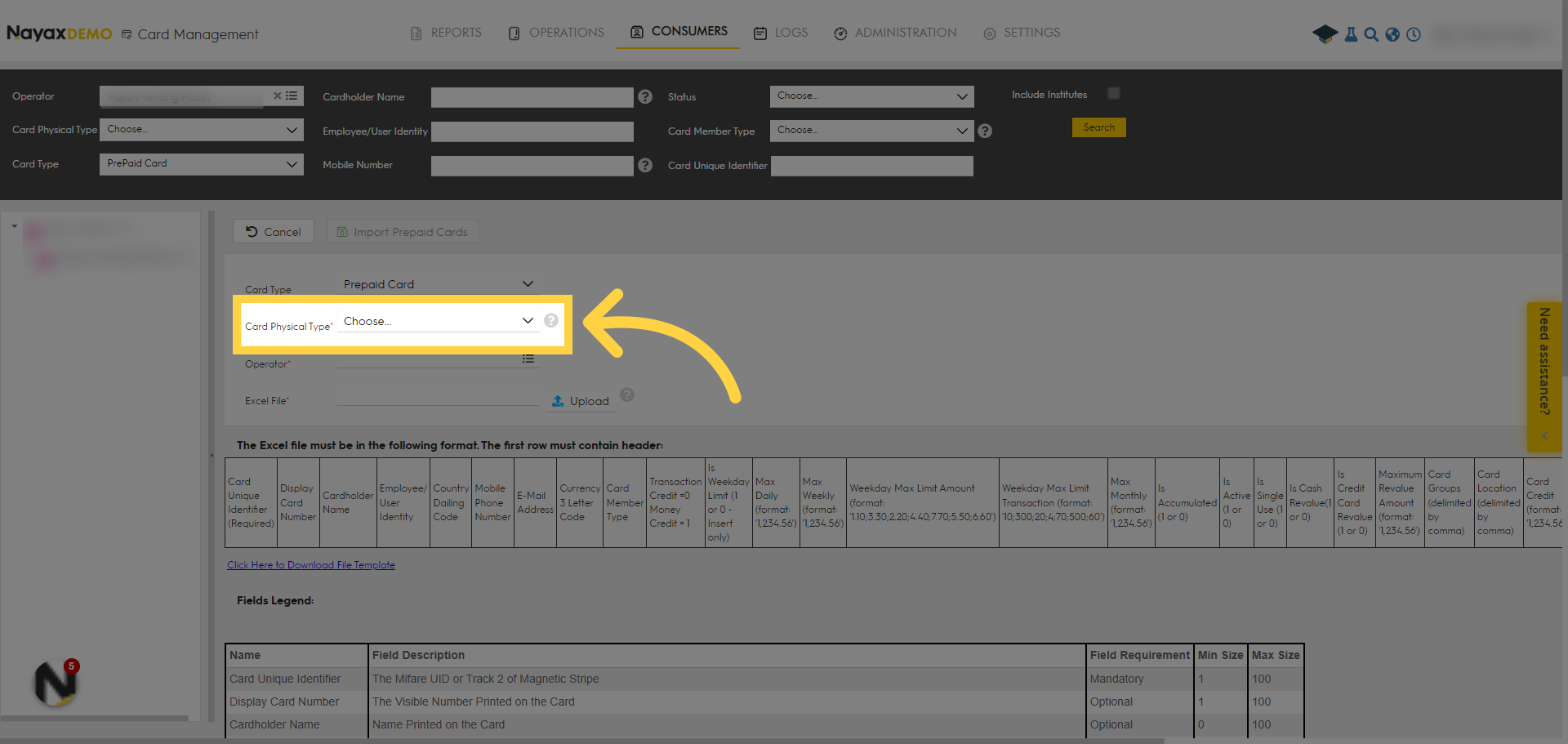The height and width of the screenshot is (744, 1568).
Task: Open the REPORTS menu
Action: (x=446, y=33)
